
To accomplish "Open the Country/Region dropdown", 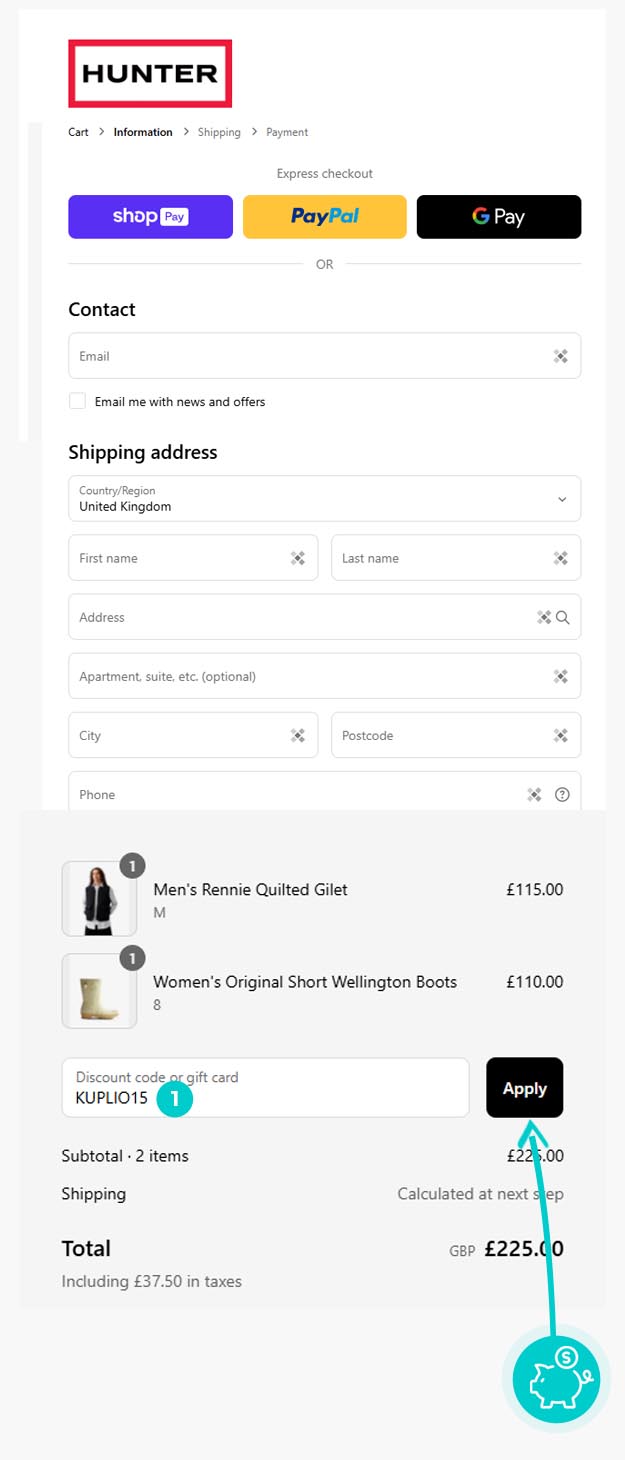I will click(324, 498).
